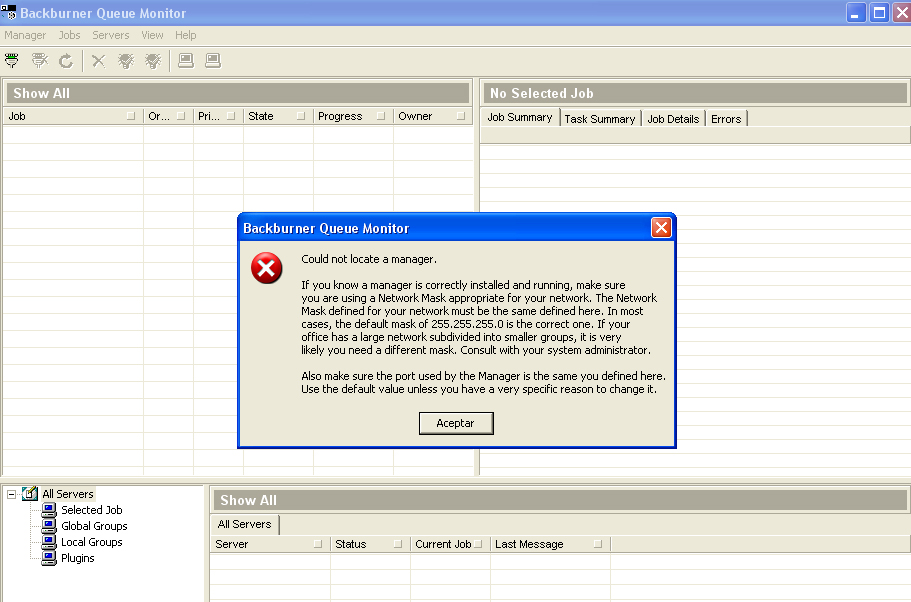Collapse the All Servers tree node
This screenshot has height=602, width=911.
[12, 494]
